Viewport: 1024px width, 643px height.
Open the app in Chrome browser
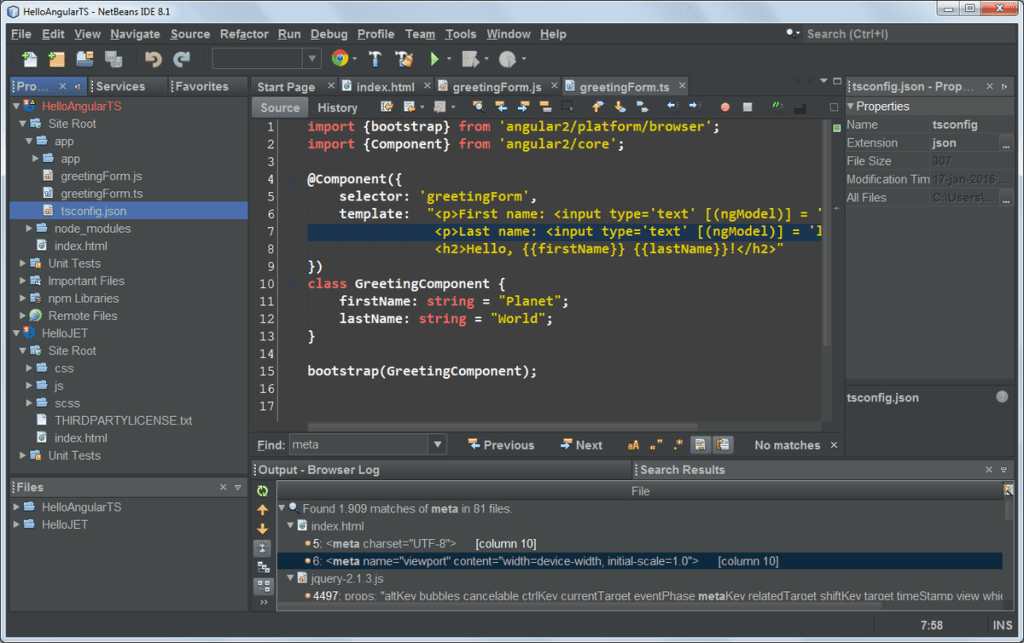pos(339,60)
